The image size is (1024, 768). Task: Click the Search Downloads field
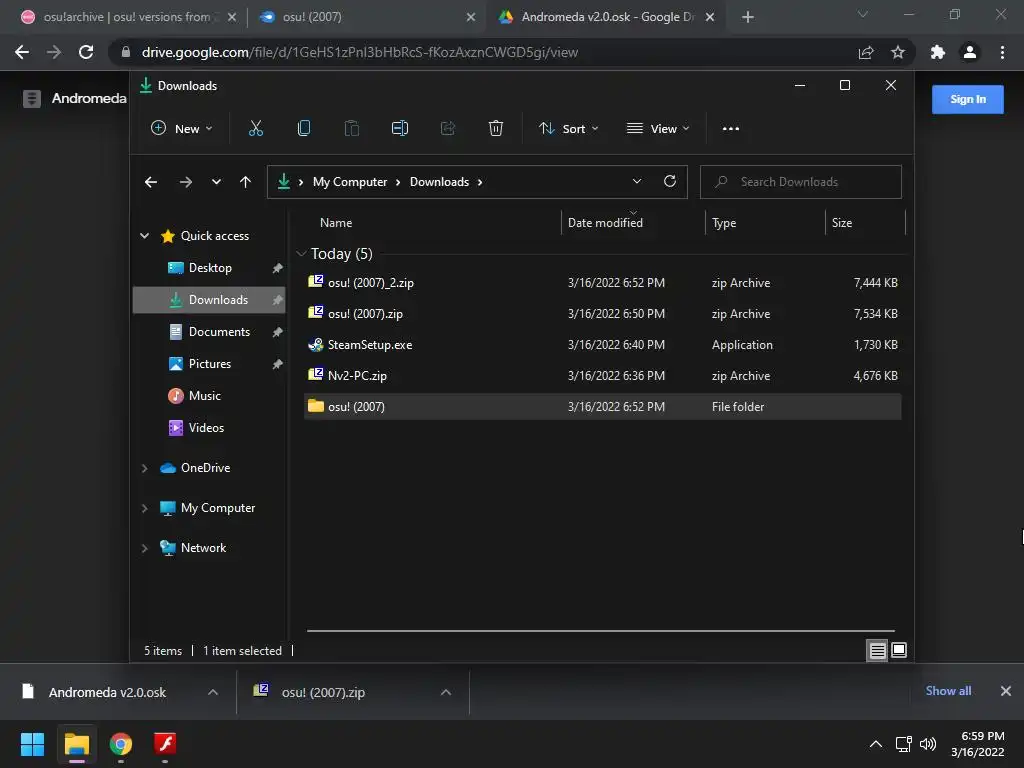801,182
